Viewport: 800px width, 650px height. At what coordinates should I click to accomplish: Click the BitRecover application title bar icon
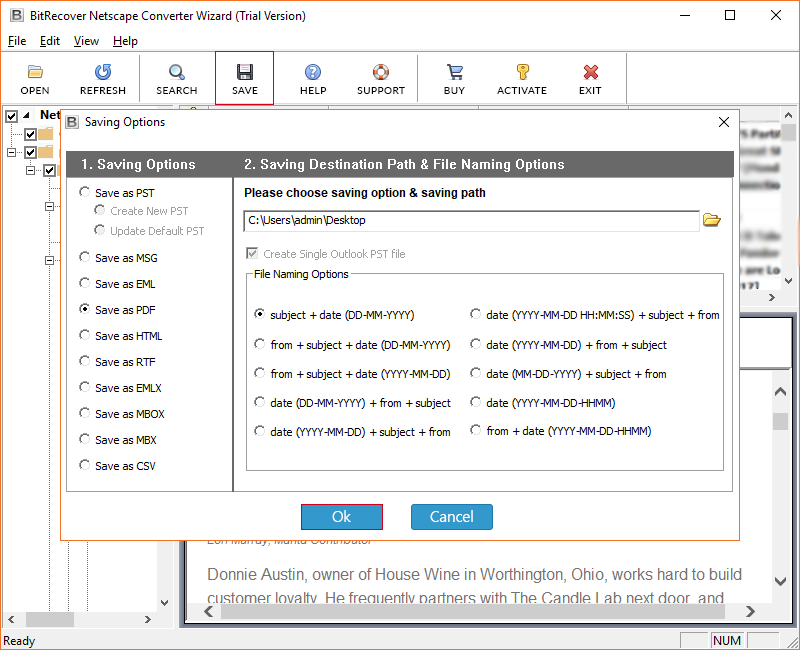pyautogui.click(x=16, y=15)
